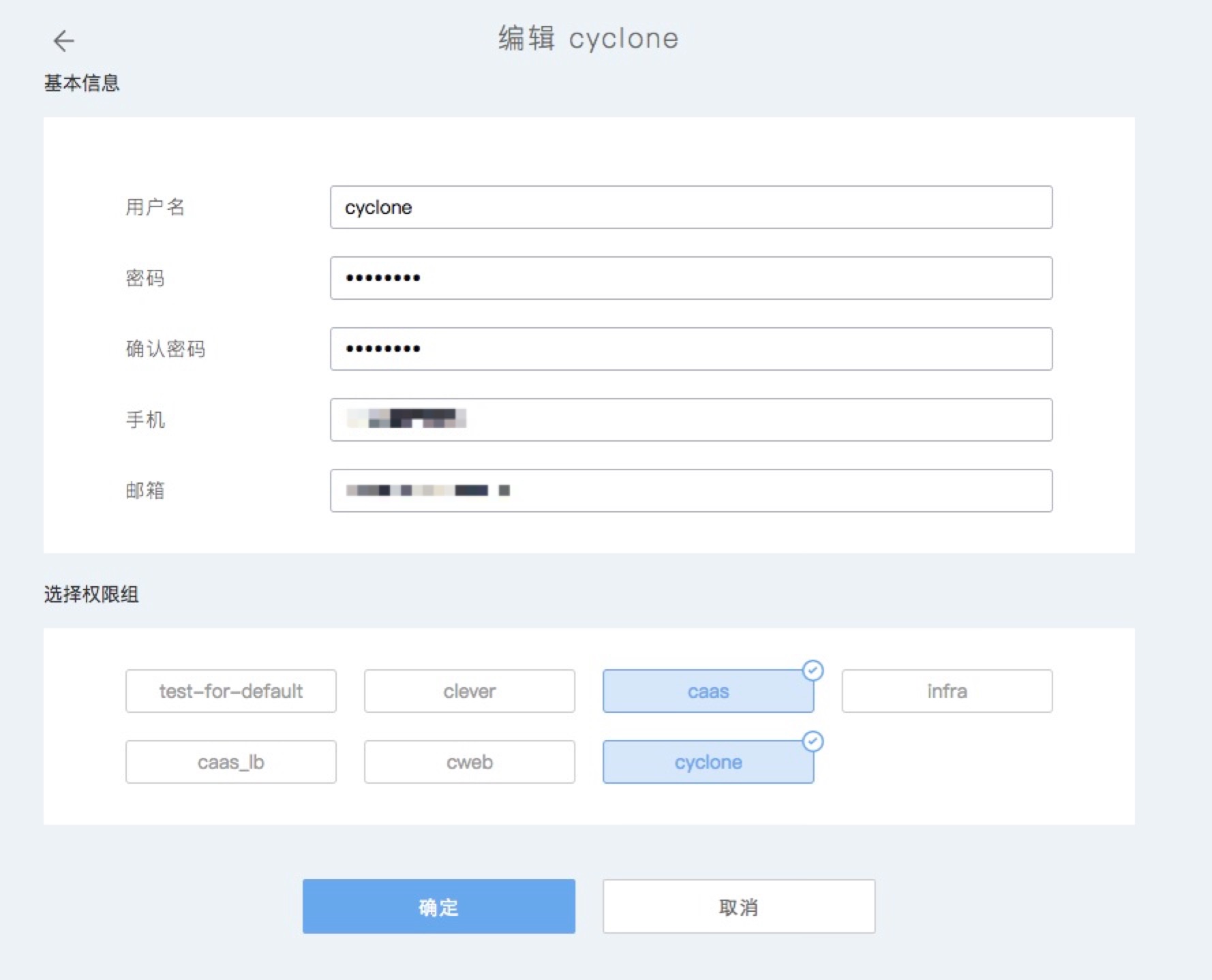Focus the 邮箱 email field
The height and width of the screenshot is (980, 1212).
point(691,491)
